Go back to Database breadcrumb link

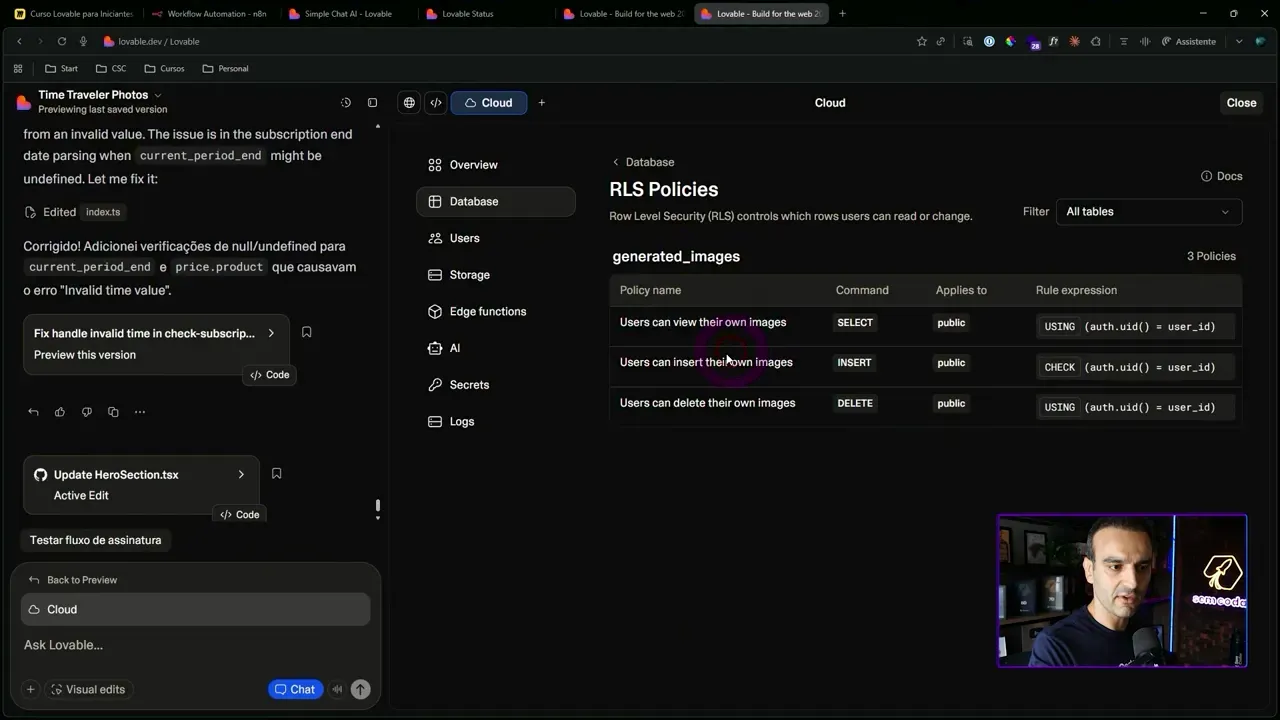click(x=643, y=162)
